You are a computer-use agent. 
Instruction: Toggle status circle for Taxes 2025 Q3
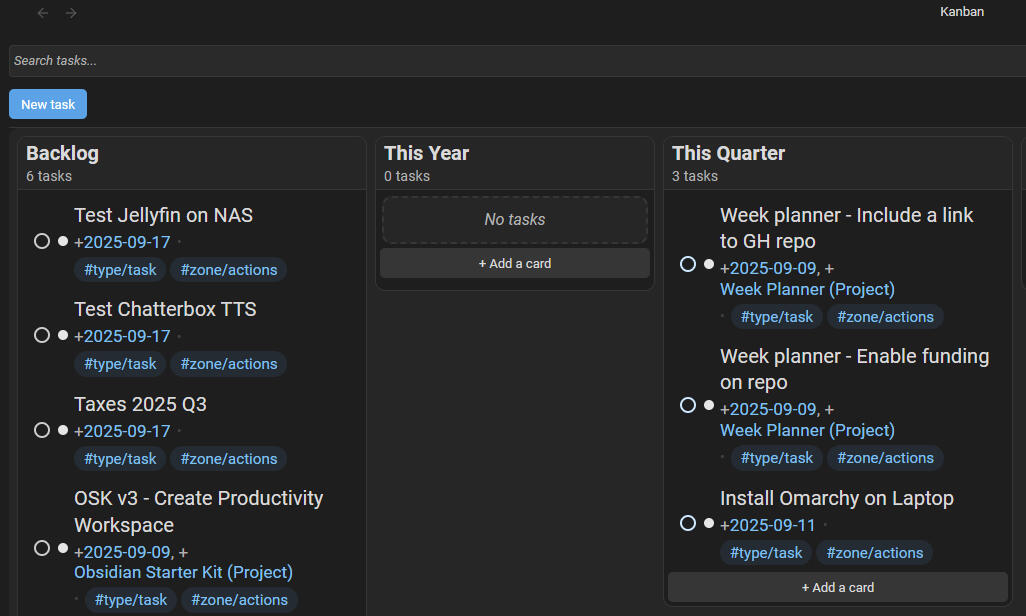tap(42, 430)
